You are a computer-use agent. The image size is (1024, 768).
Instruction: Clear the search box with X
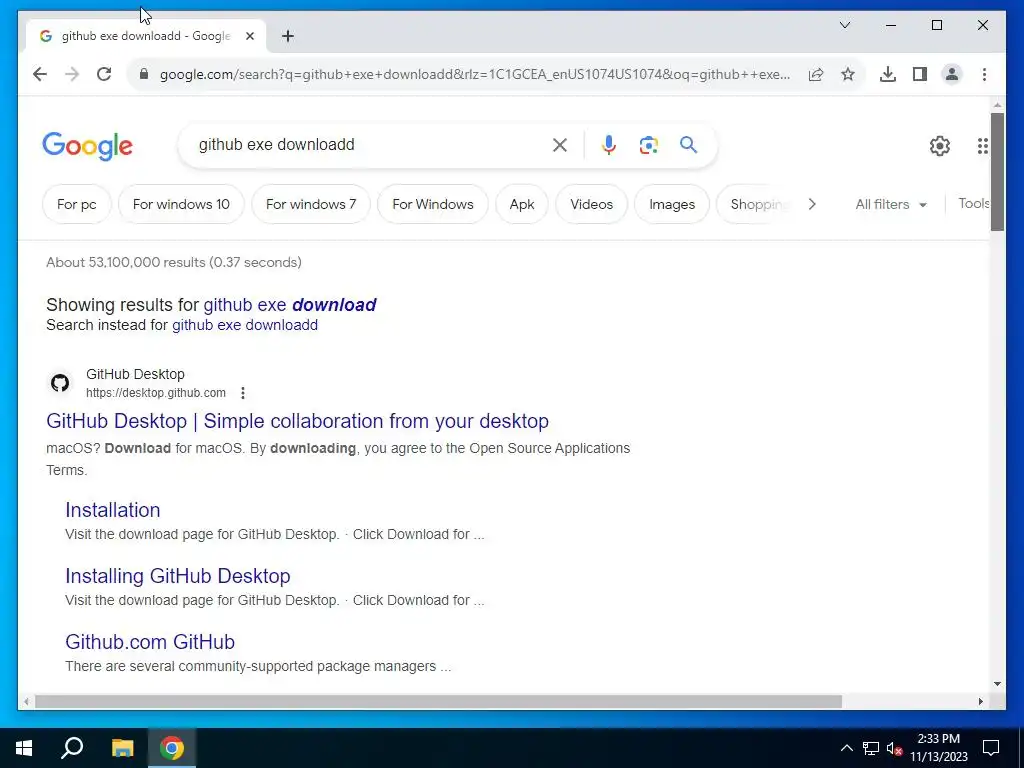click(x=560, y=145)
